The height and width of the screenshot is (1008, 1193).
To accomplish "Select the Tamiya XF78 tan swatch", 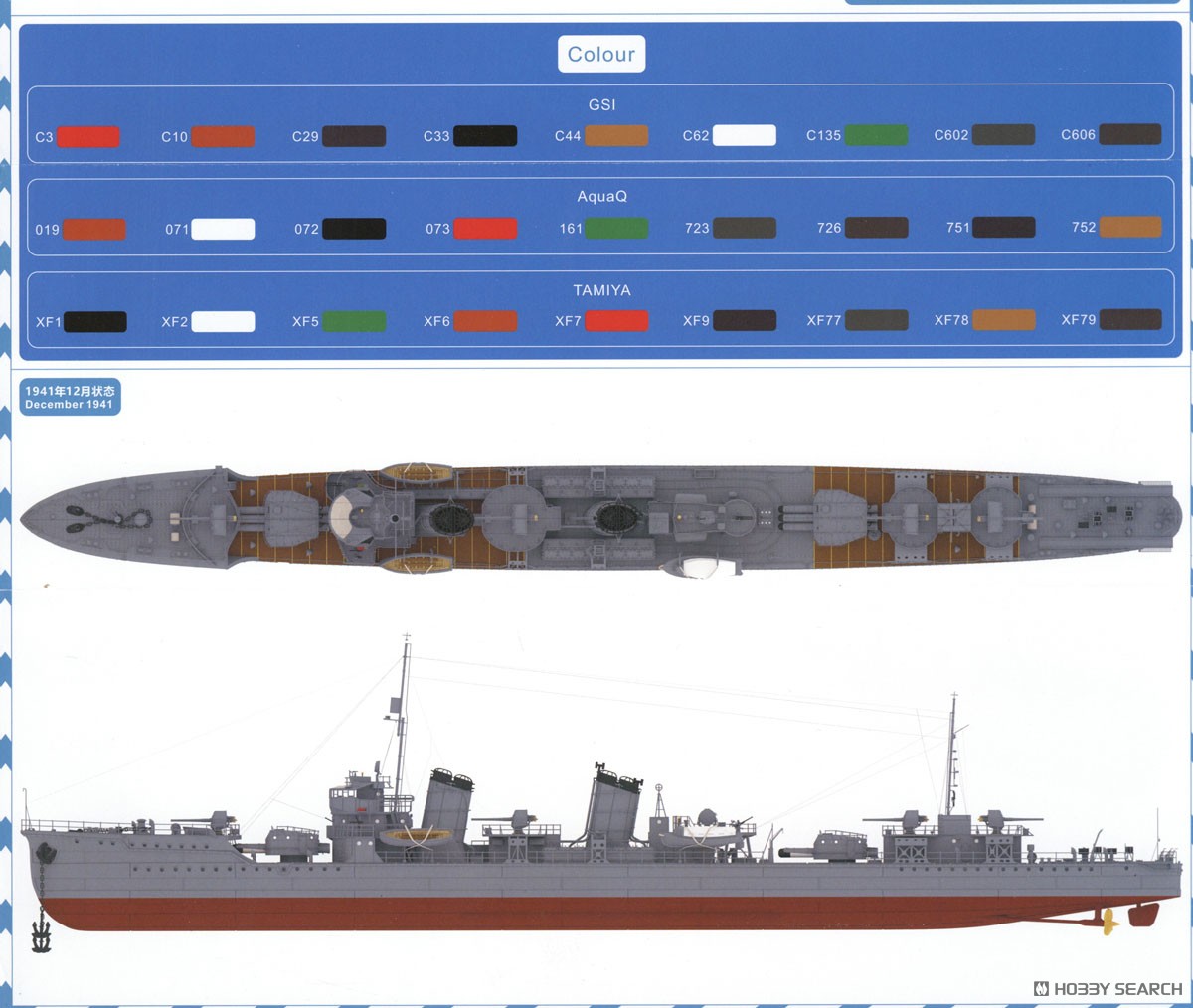I will [x=1004, y=320].
